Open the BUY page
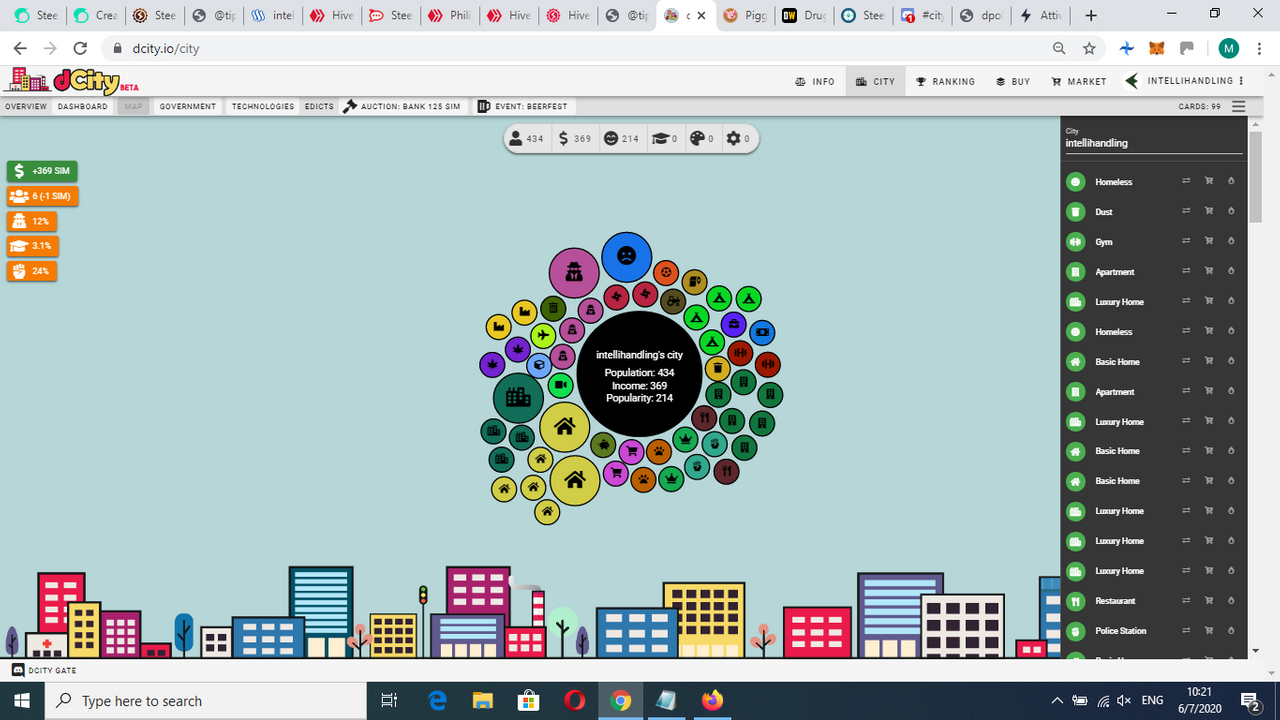Image resolution: width=1280 pixels, height=720 pixels. point(1013,82)
